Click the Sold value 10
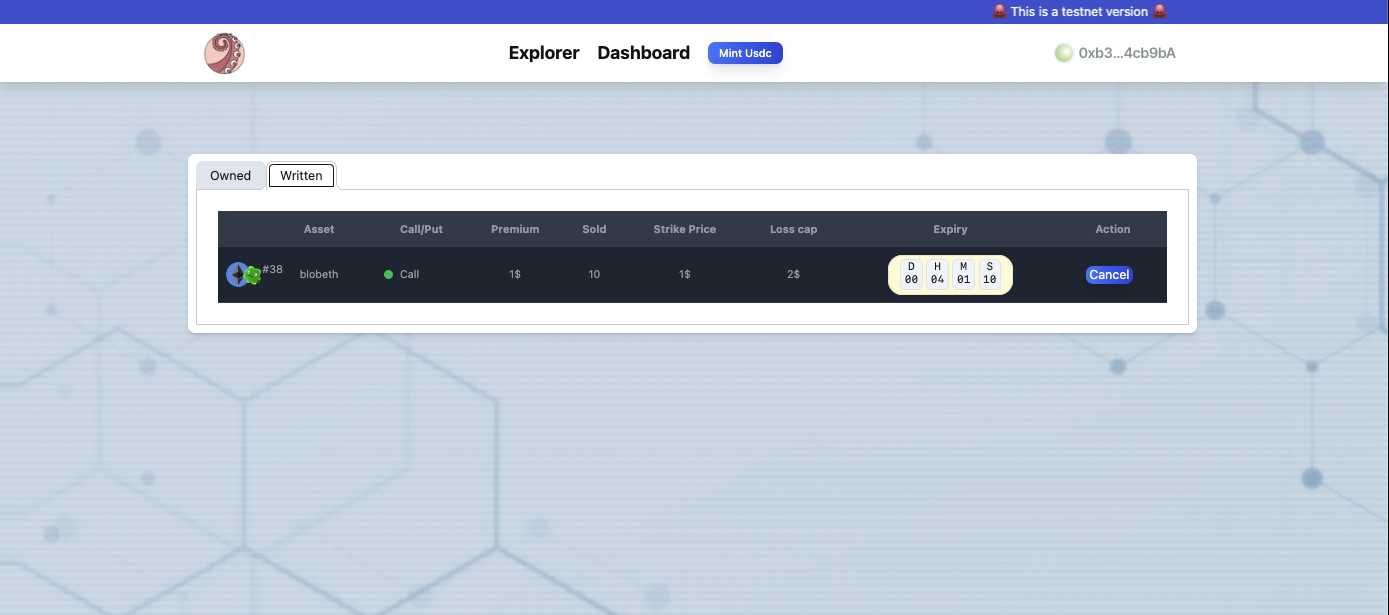Viewport: 1389px width, 615px height. pos(594,275)
